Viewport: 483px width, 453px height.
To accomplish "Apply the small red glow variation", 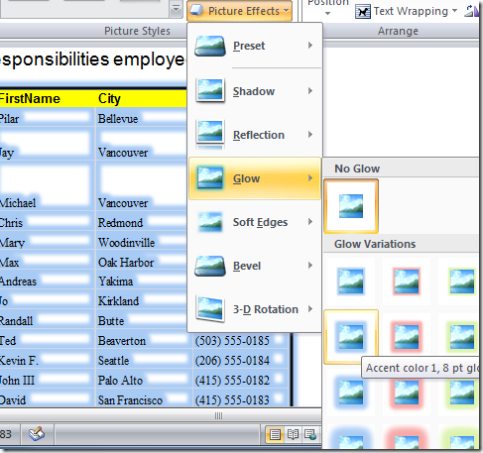I will click(406, 282).
